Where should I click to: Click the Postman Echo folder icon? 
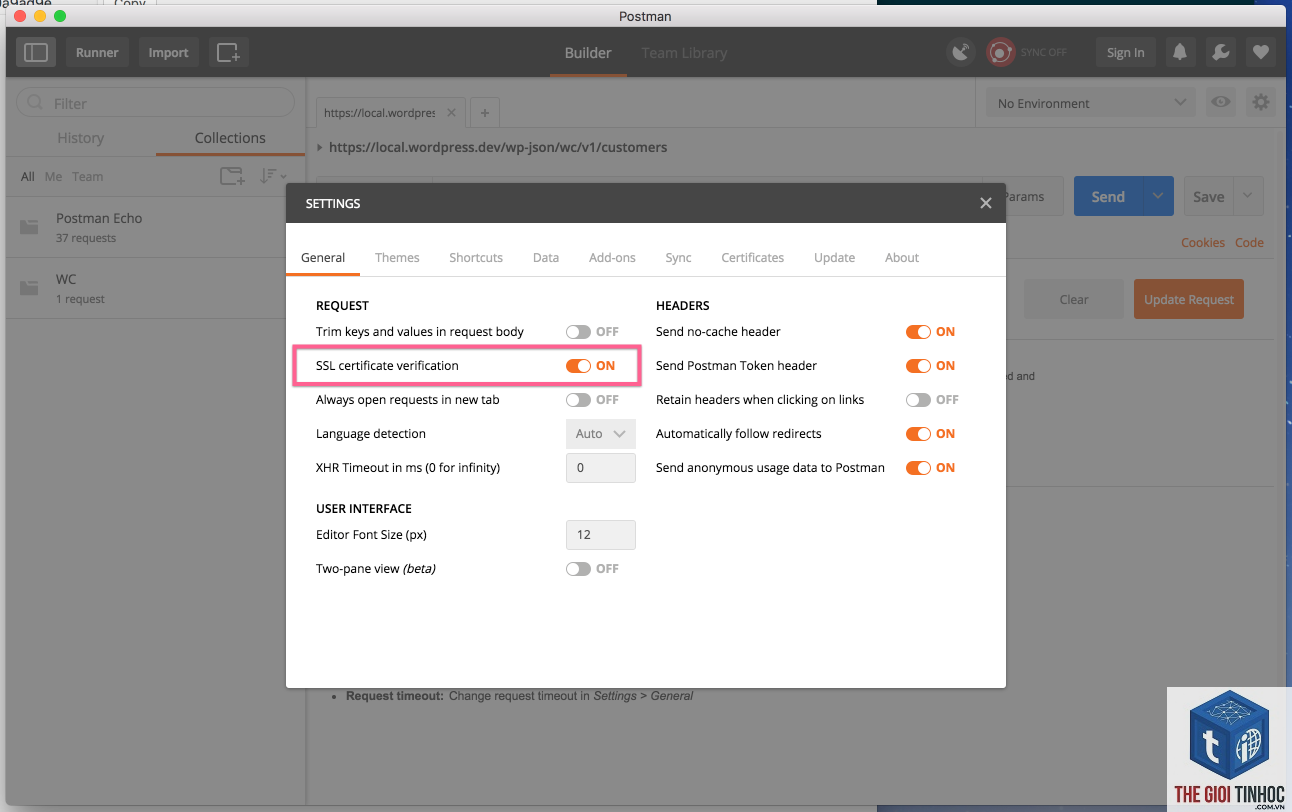[29, 227]
